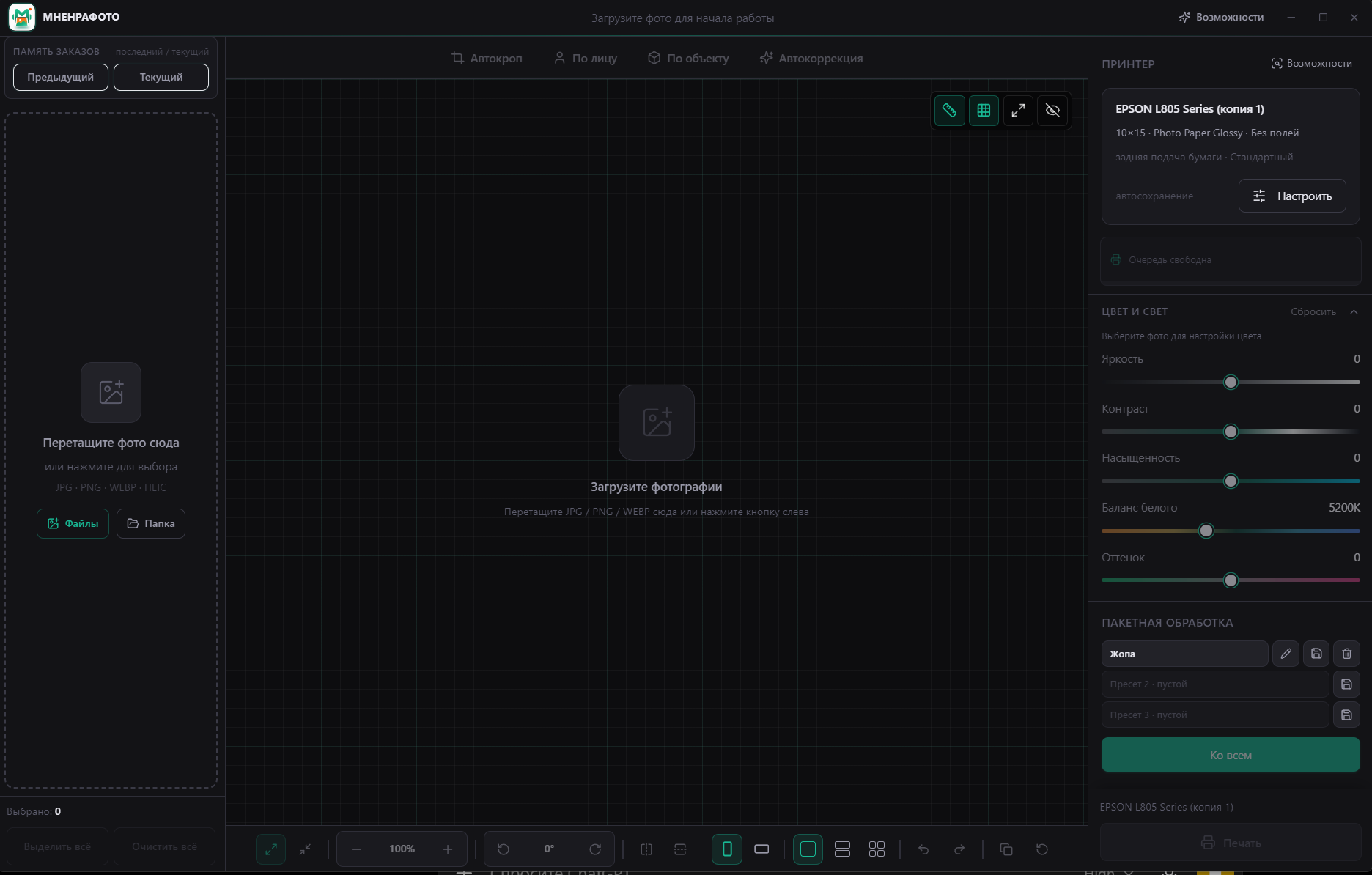Click the Файлы button
Viewport: 1372px width, 875px height.
[73, 523]
